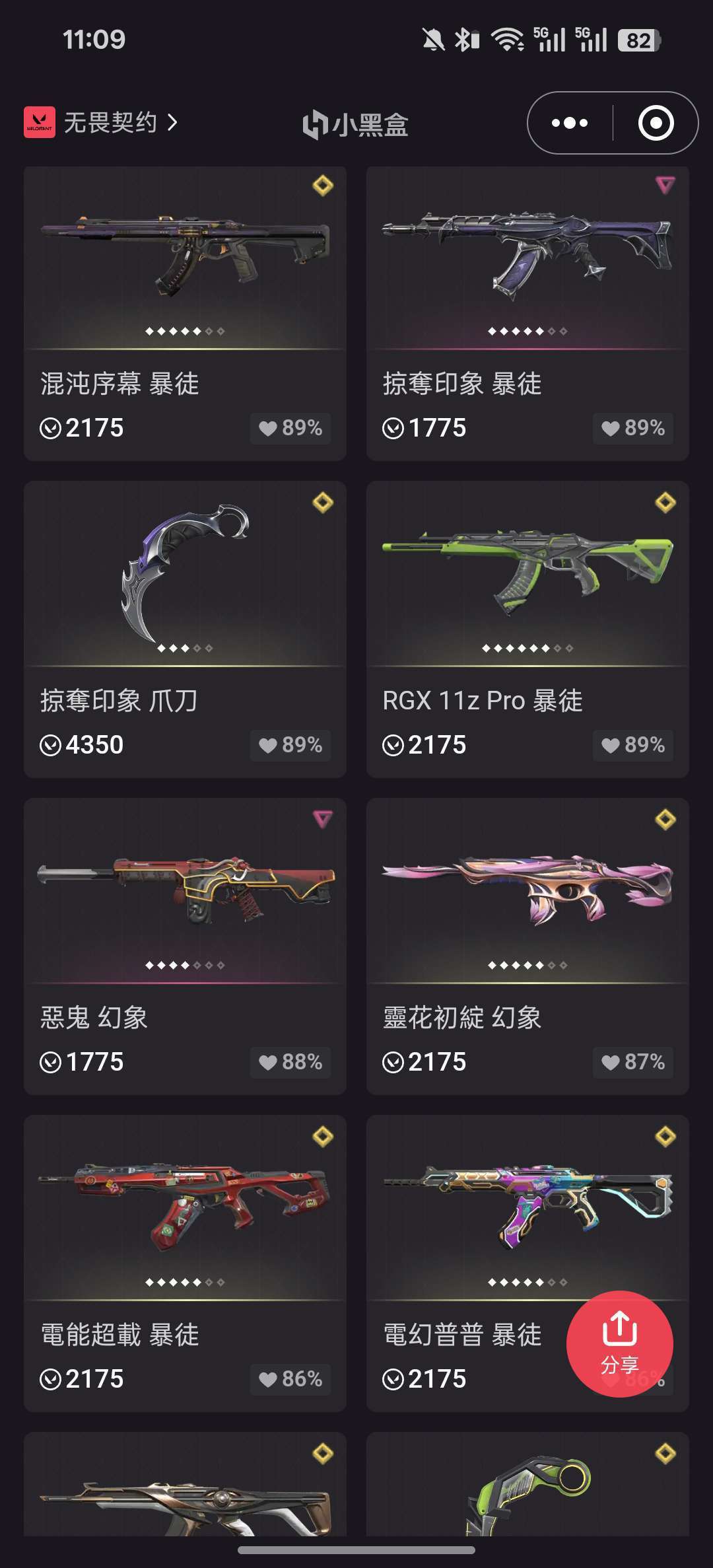This screenshot has height=1568, width=713.
Task: Open the 小黑盒 title logo
Action: tap(356, 124)
